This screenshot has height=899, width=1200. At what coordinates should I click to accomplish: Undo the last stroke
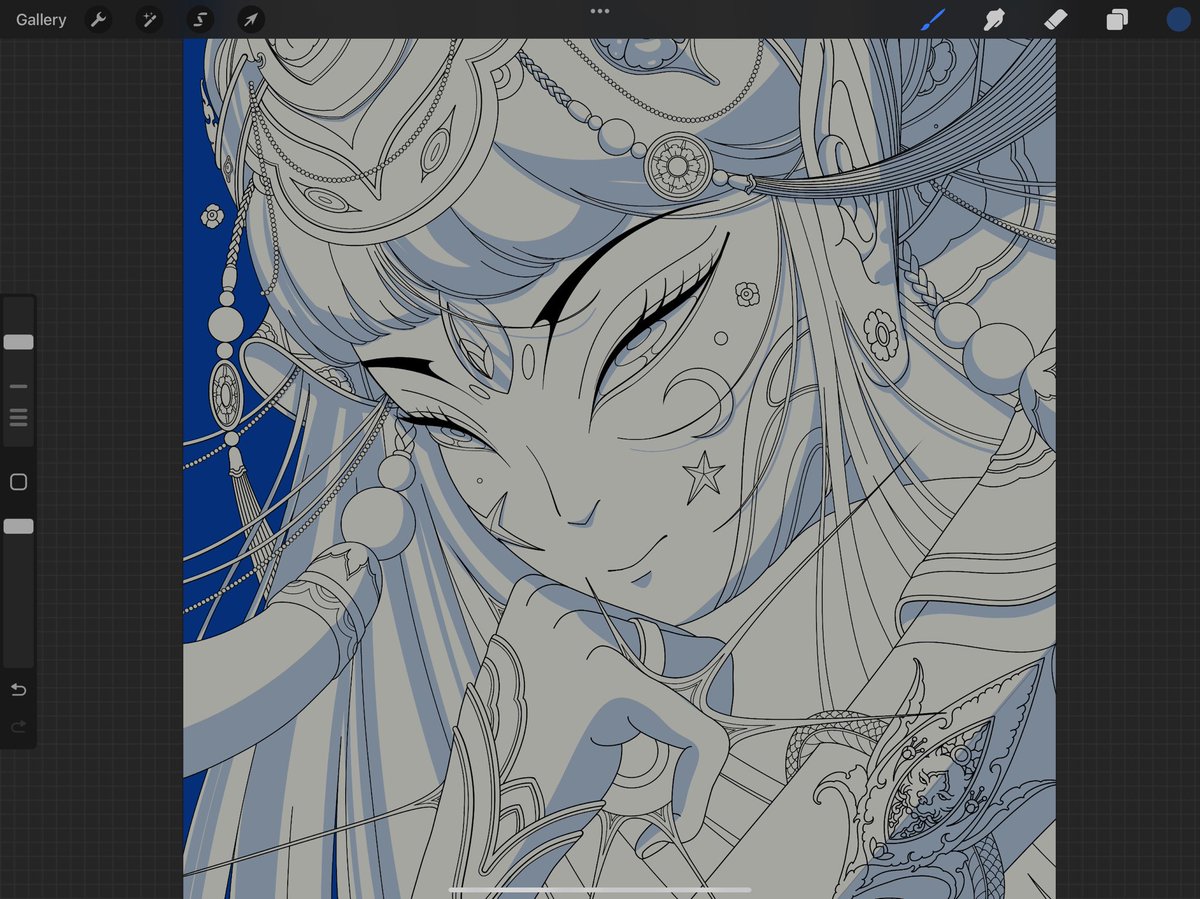tap(18, 689)
